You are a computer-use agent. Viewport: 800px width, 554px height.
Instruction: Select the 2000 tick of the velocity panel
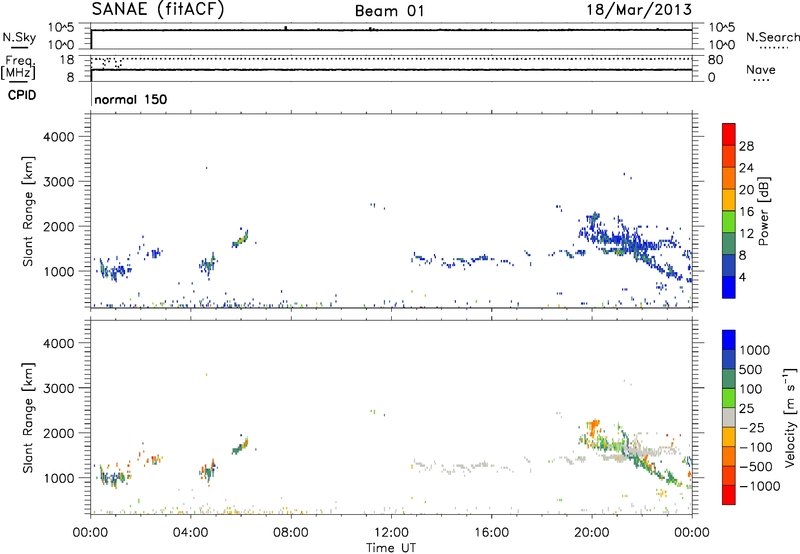(x=59, y=433)
